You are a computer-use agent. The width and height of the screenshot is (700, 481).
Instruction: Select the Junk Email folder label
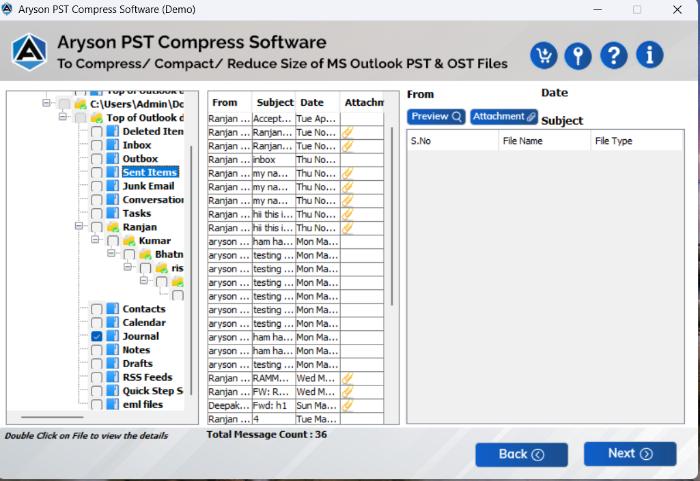click(148, 186)
